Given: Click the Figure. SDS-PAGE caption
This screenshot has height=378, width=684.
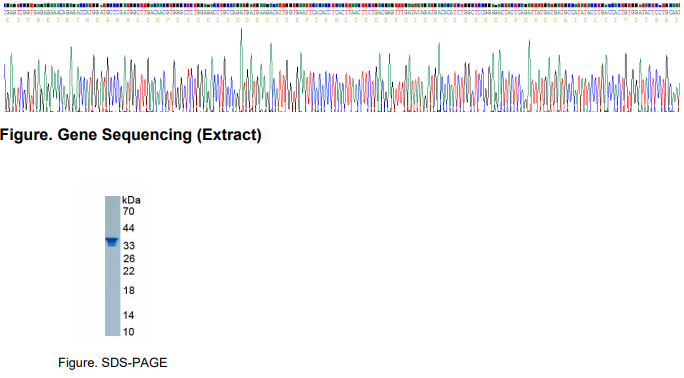Looking at the screenshot, I should (113, 363).
